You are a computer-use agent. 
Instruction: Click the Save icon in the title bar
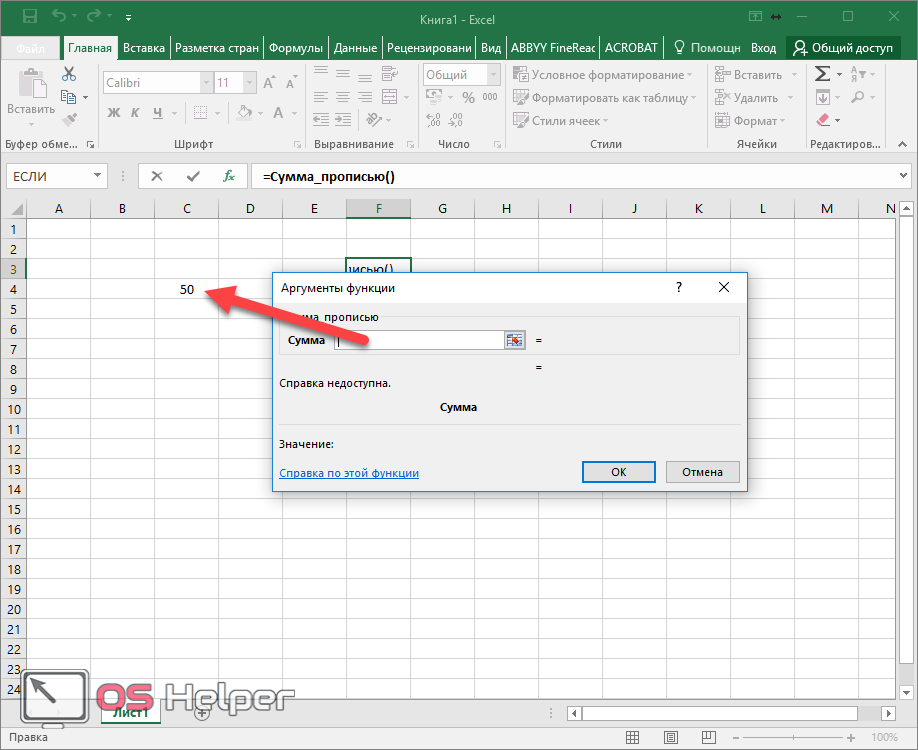pyautogui.click(x=29, y=17)
